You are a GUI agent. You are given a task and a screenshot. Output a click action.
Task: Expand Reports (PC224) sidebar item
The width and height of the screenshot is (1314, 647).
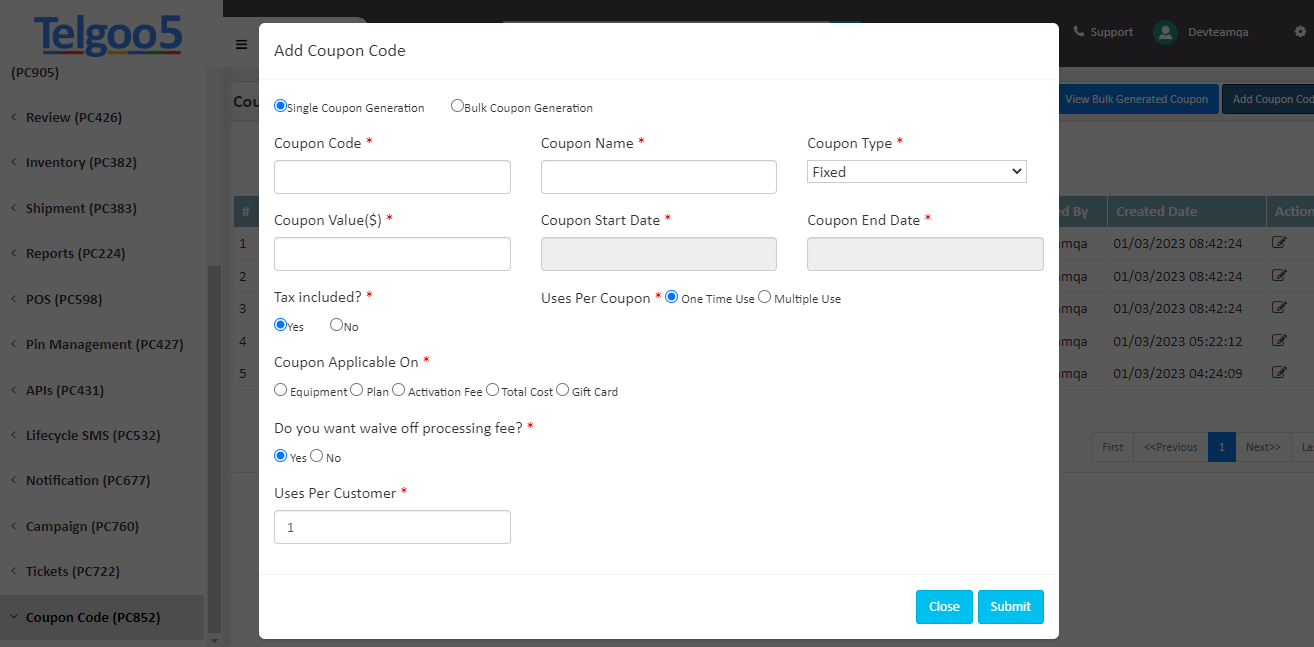tap(75, 253)
